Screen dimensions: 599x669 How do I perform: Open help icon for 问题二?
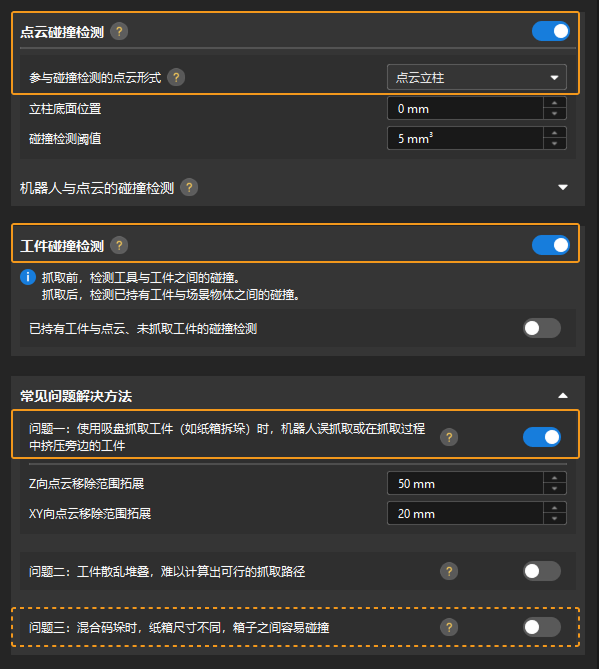tap(449, 571)
